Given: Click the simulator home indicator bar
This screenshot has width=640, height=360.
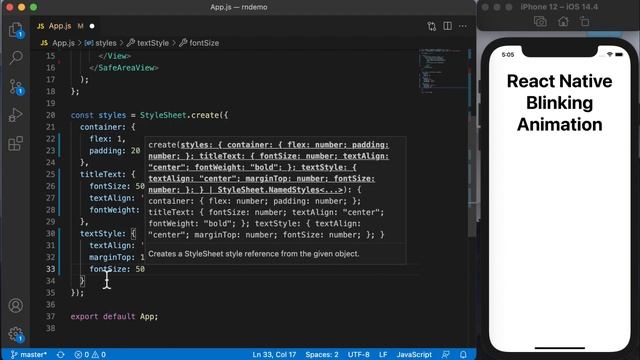Looking at the screenshot, I should tap(560, 348).
